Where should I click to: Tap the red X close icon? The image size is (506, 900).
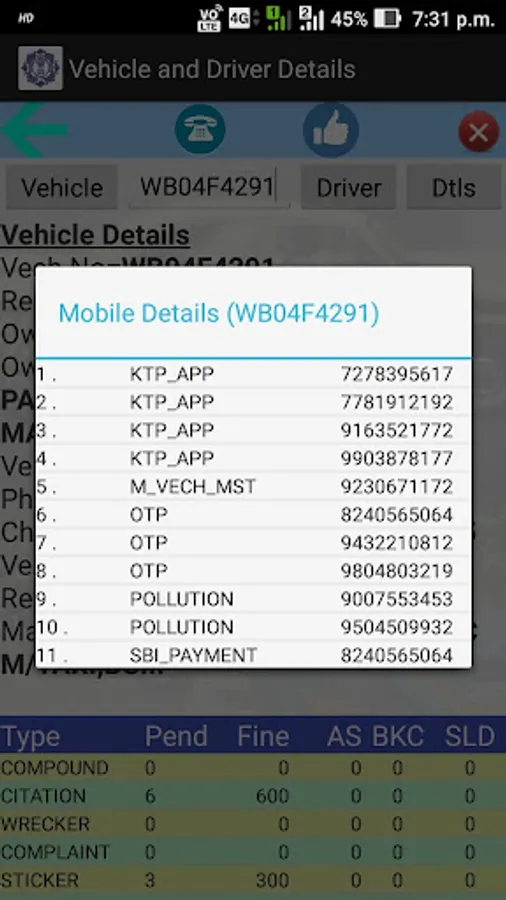tap(478, 131)
